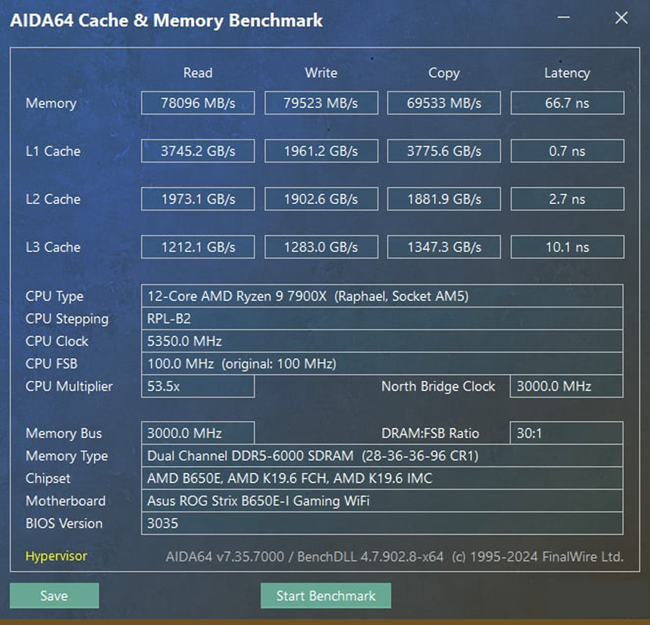Pick the L2 Cache Latency value 2.7 ns

[568, 199]
